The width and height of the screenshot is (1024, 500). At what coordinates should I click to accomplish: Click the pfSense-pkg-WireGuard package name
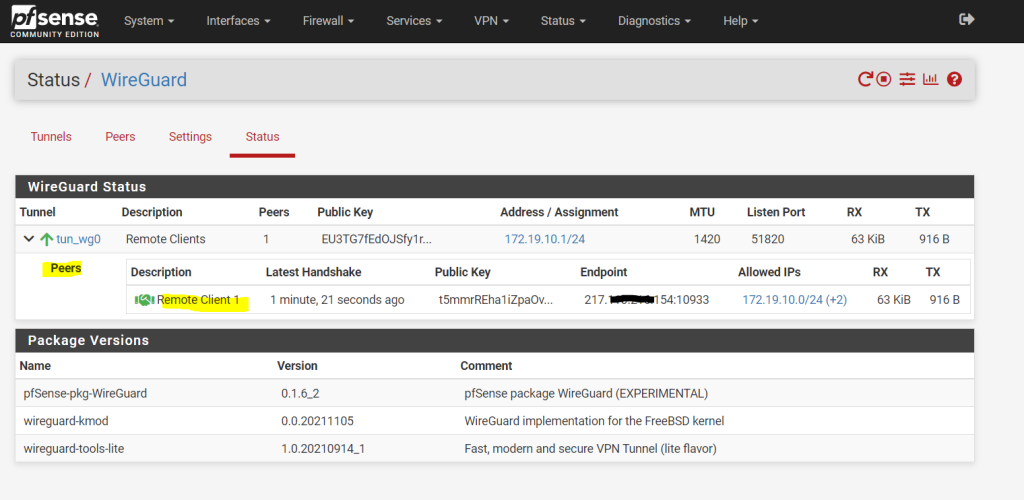pos(85,393)
